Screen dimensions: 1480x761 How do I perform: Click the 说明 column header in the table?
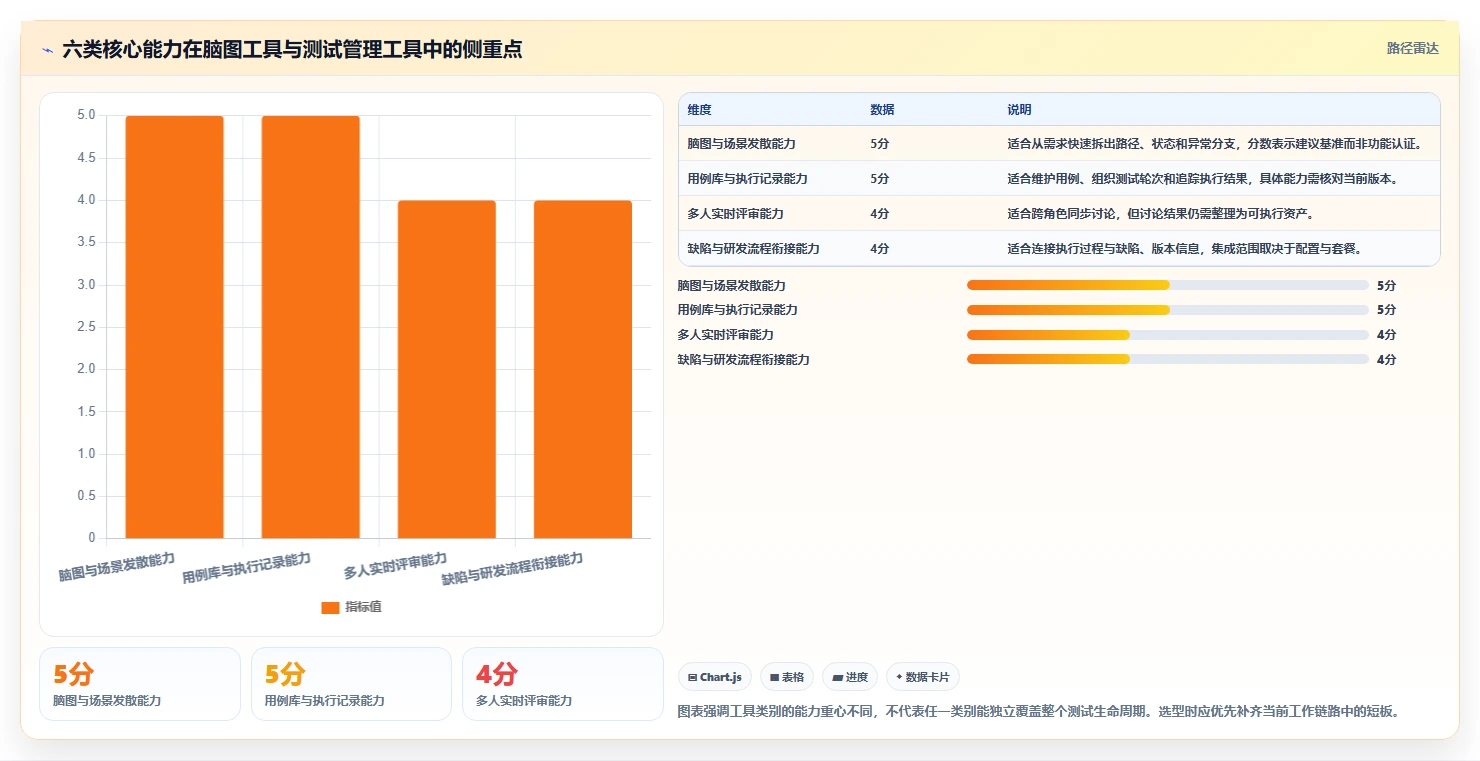tap(1019, 110)
